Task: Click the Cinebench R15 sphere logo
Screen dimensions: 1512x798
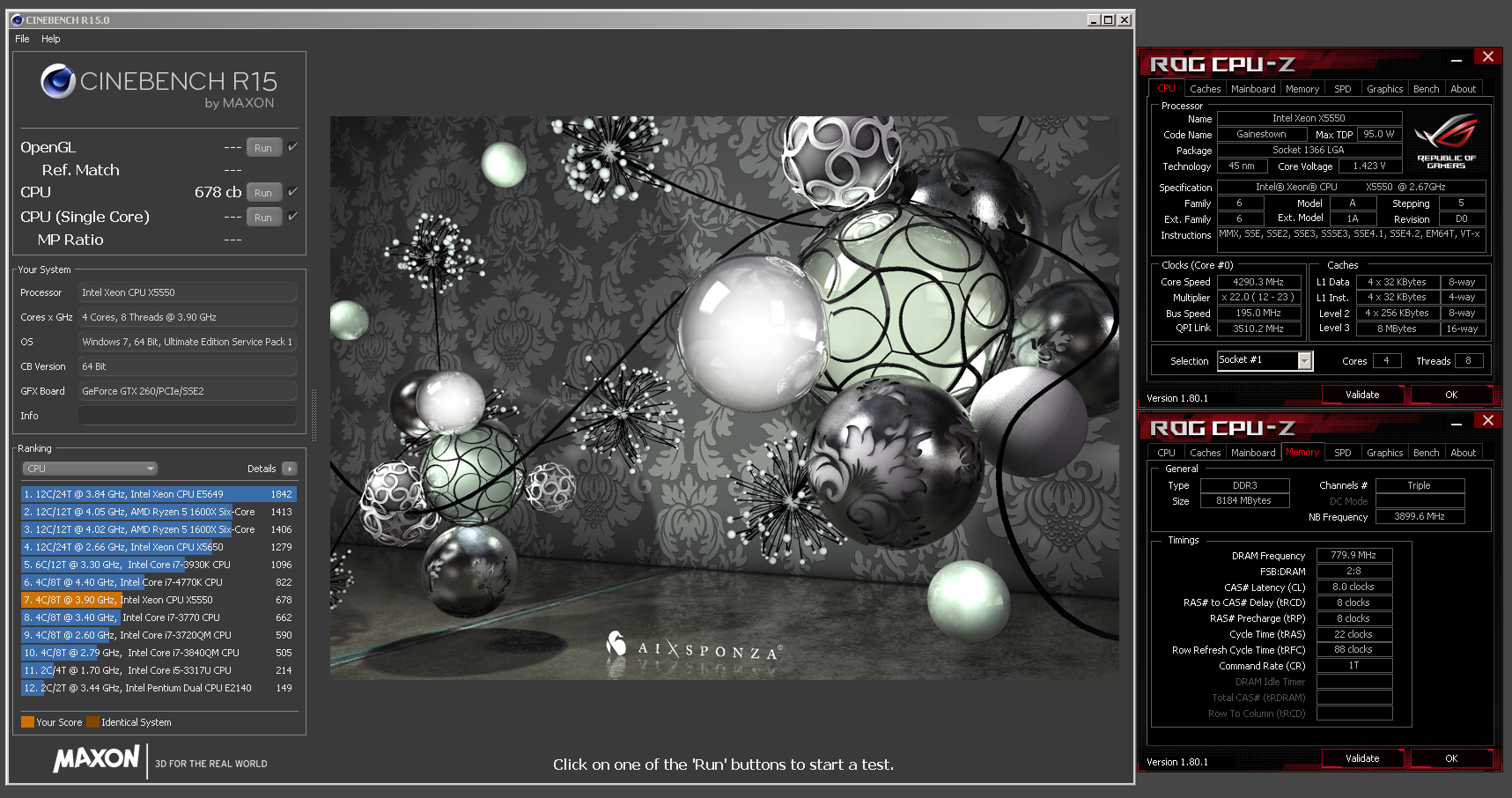Action: (x=58, y=81)
